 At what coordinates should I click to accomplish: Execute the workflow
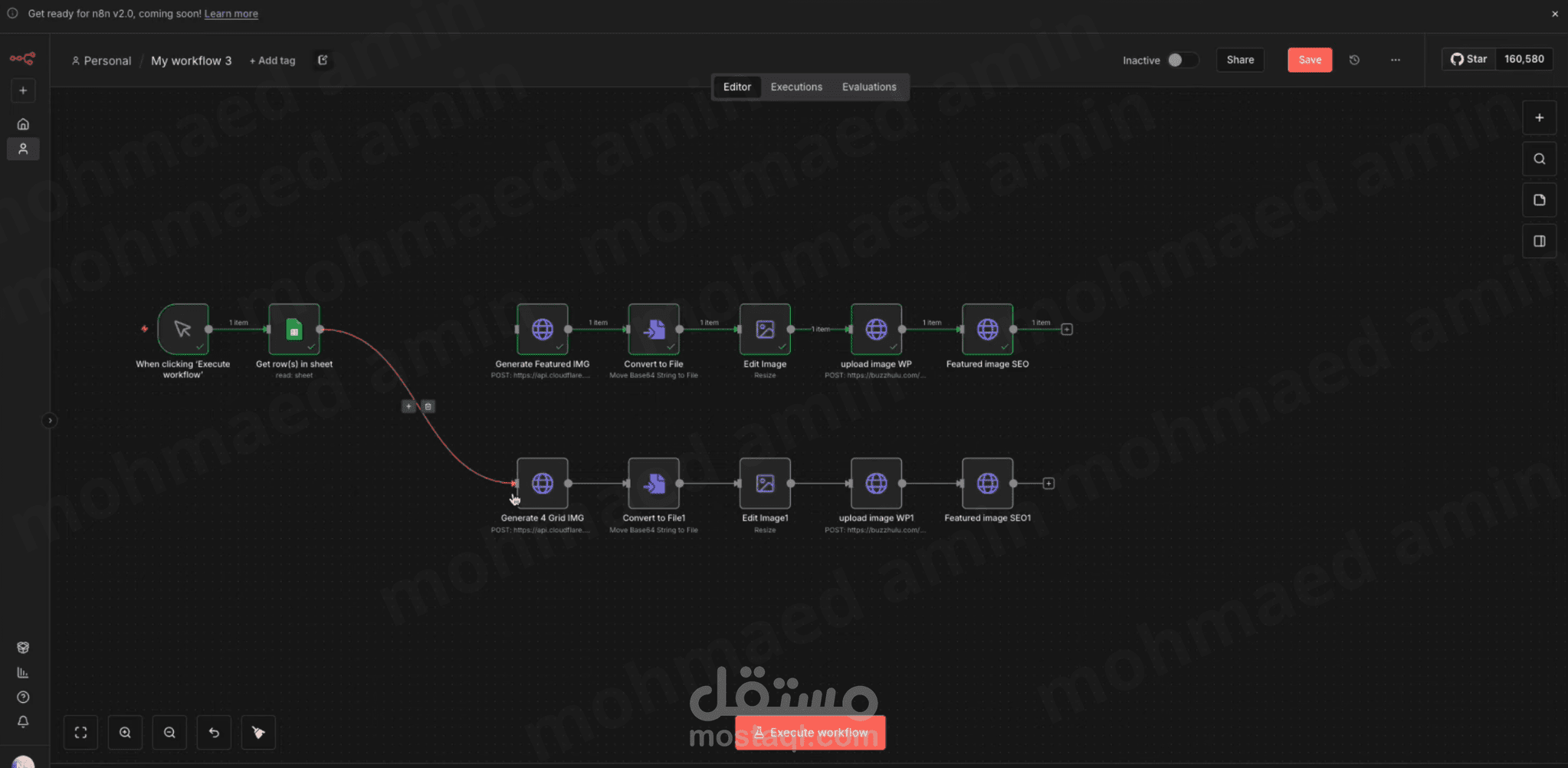coord(810,732)
